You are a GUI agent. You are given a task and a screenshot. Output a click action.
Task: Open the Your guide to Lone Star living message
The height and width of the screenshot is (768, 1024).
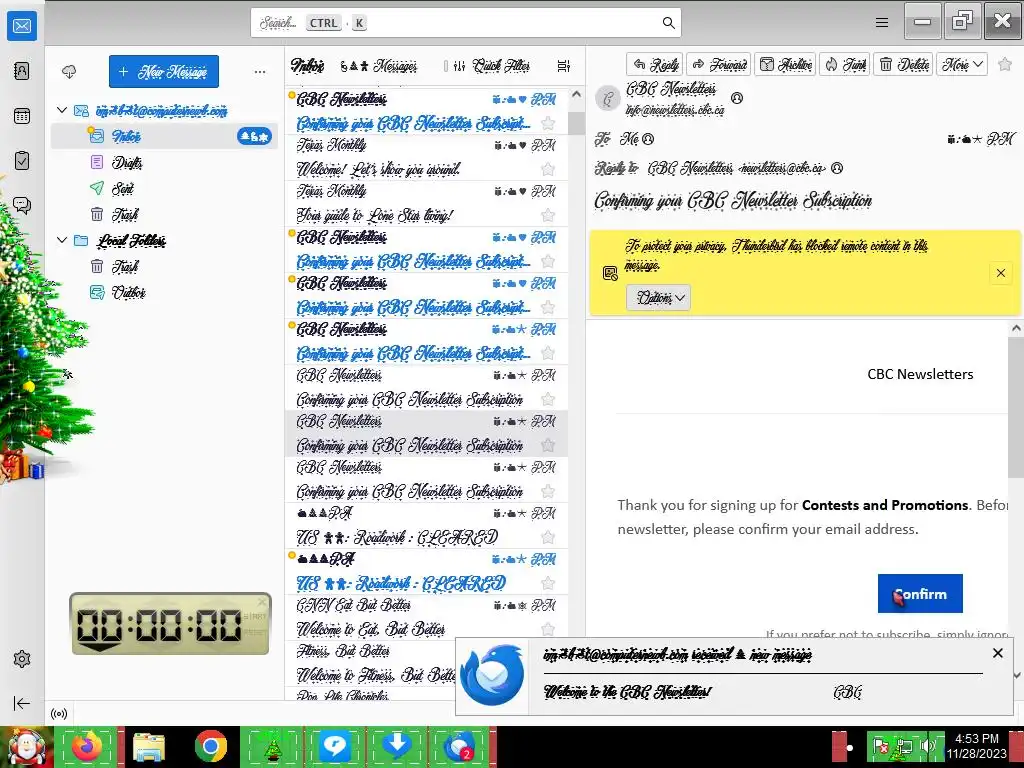[426, 204]
